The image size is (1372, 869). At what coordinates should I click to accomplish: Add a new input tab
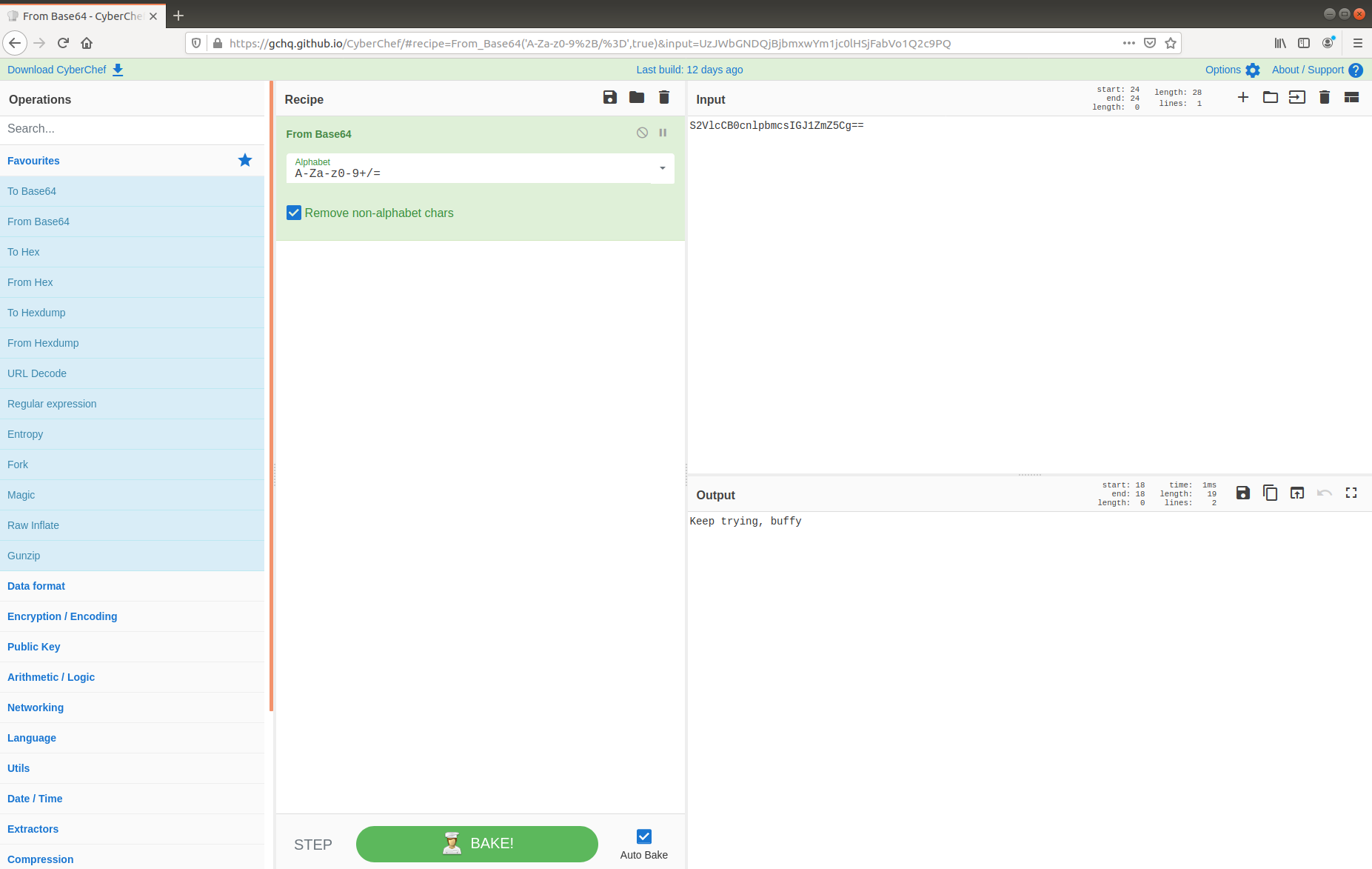(1242, 98)
